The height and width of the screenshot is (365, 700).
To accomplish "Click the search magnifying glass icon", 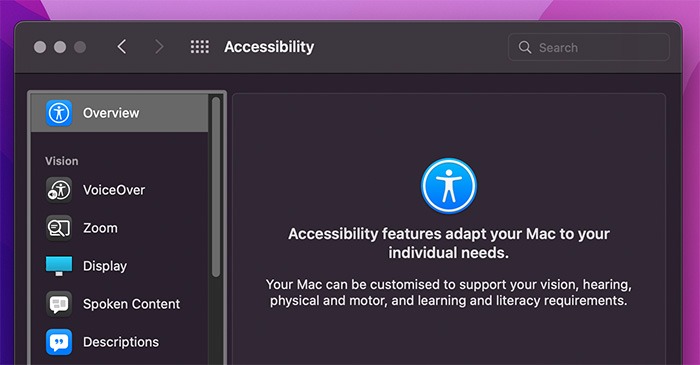I will [525, 47].
